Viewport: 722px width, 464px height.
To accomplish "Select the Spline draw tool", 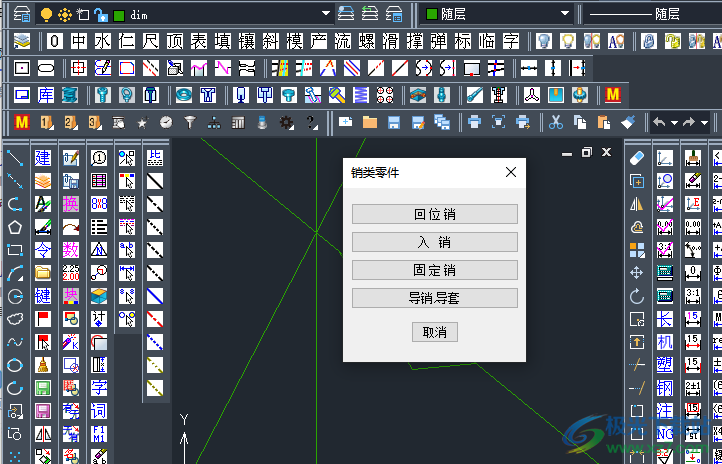I will (15, 342).
